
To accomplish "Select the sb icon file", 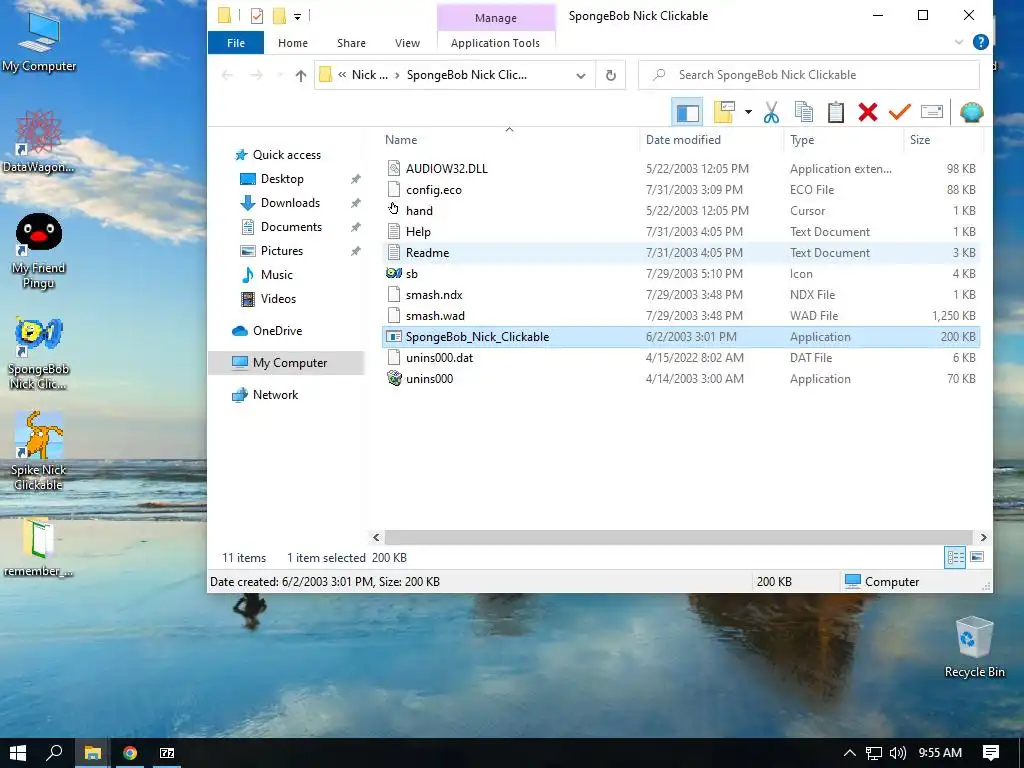I will tap(681, 274).
